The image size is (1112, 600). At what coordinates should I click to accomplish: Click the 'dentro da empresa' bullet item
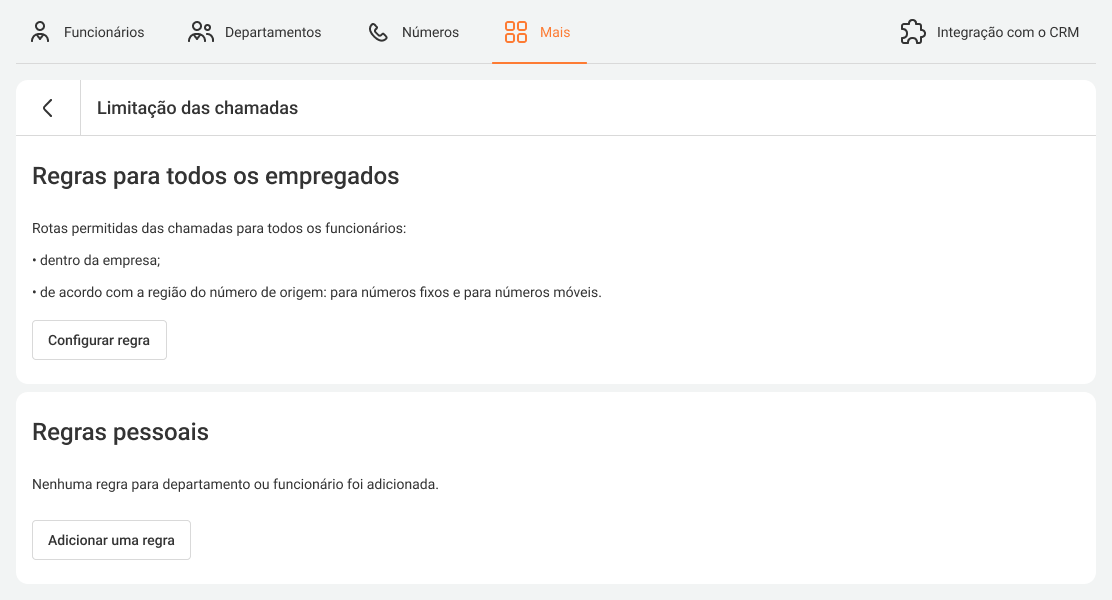[96, 260]
